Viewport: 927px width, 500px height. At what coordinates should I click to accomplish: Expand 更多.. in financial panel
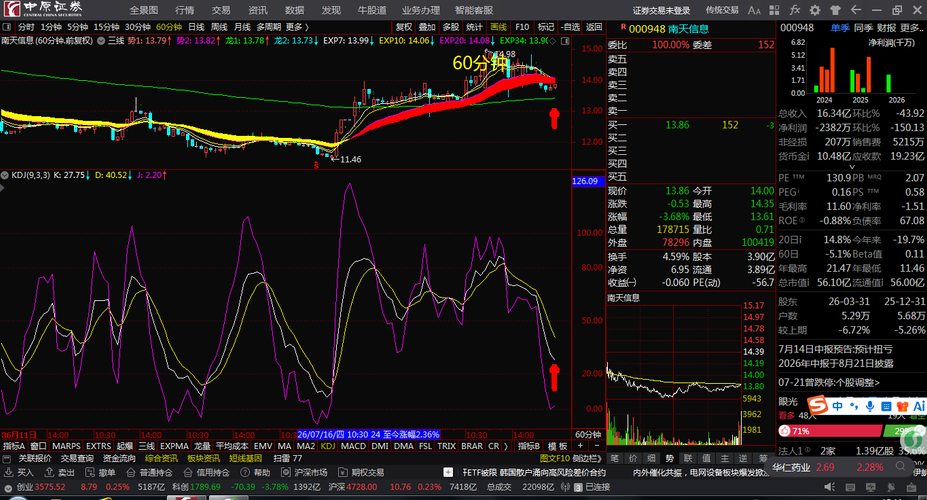(911, 28)
